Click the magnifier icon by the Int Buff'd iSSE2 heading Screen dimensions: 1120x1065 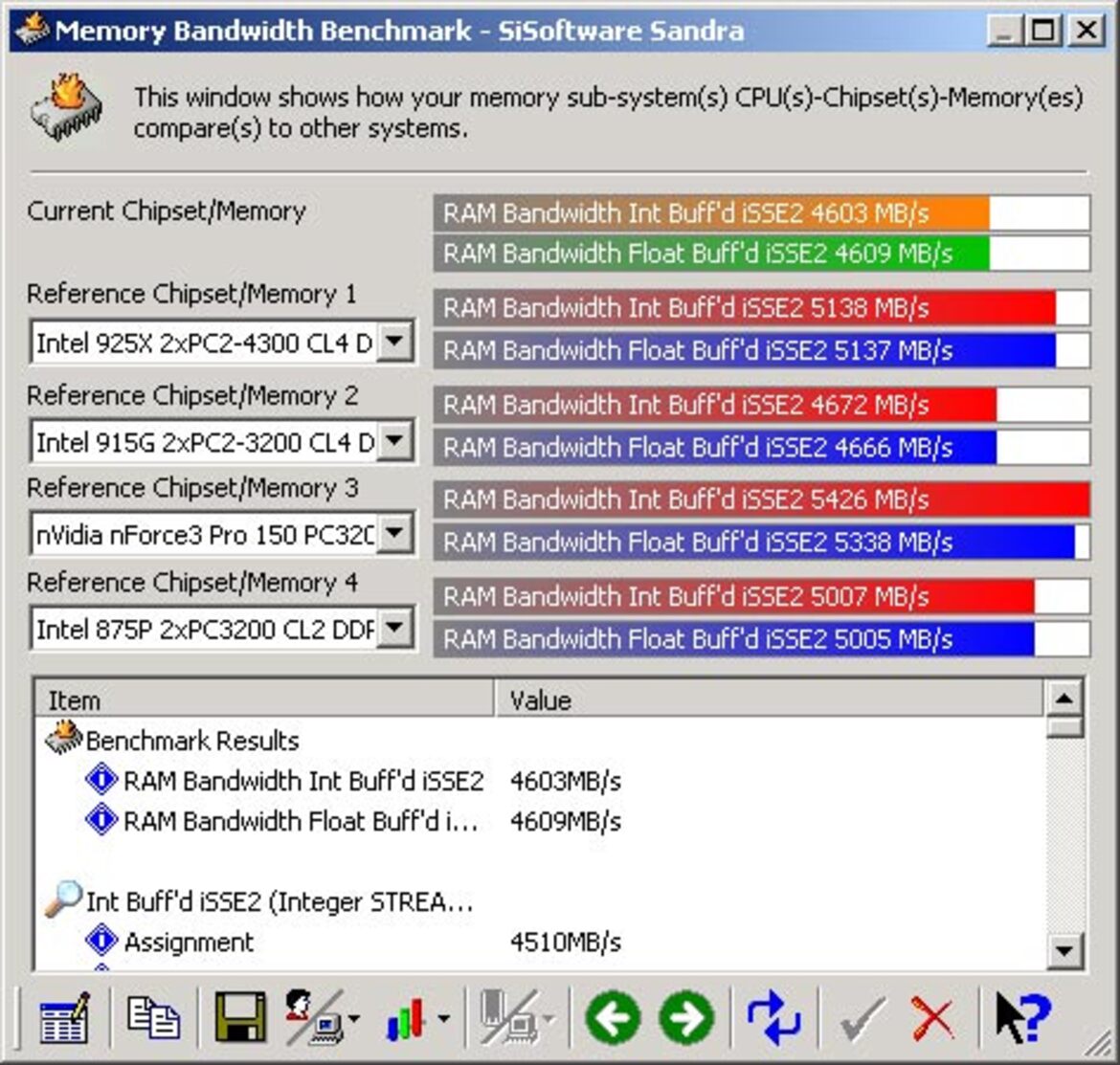click(x=63, y=899)
